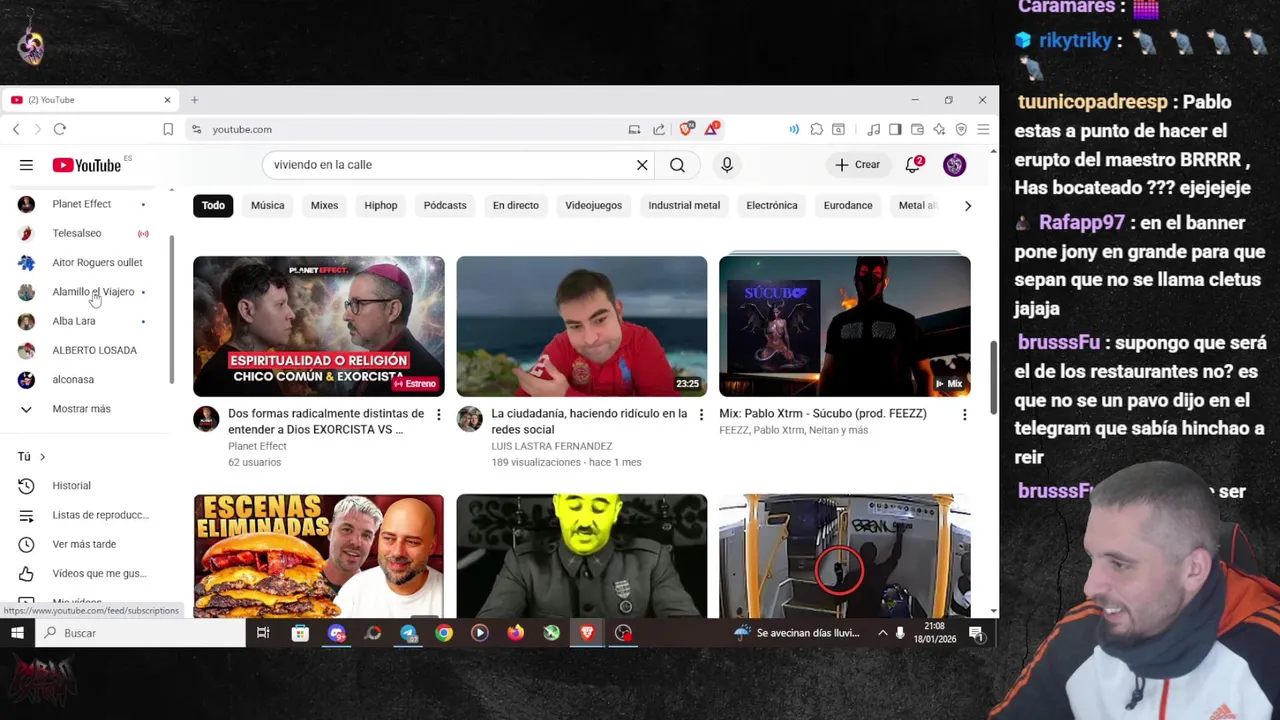Select the Mixes filter chip
The image size is (1280, 720).
pyautogui.click(x=324, y=205)
